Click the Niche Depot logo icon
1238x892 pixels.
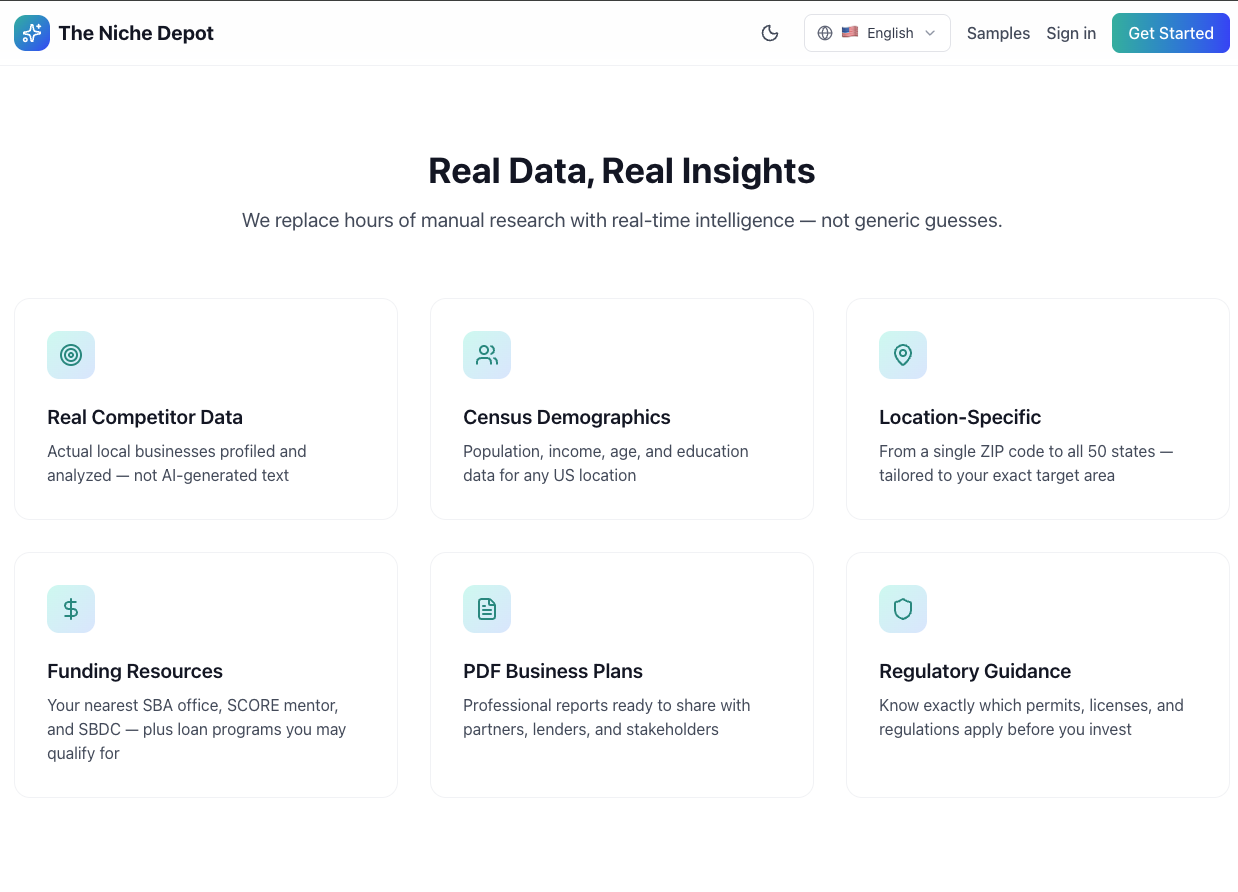coord(31,33)
